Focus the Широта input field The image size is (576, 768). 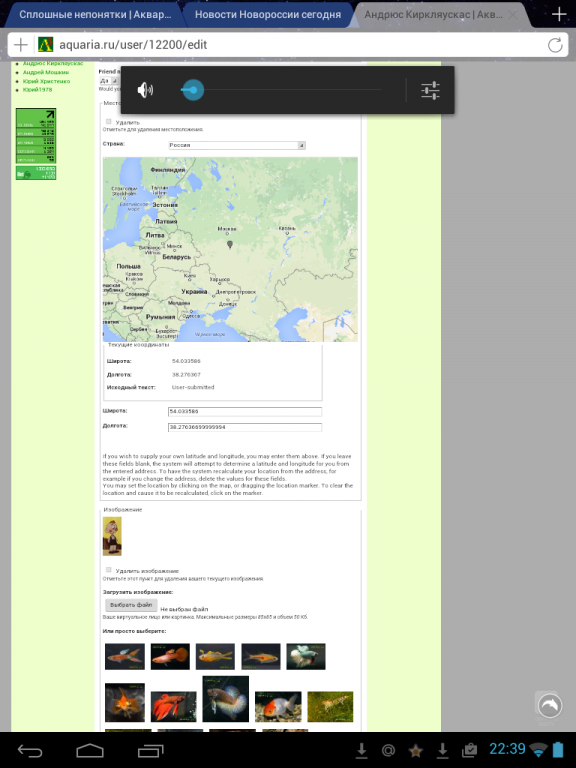[245, 411]
